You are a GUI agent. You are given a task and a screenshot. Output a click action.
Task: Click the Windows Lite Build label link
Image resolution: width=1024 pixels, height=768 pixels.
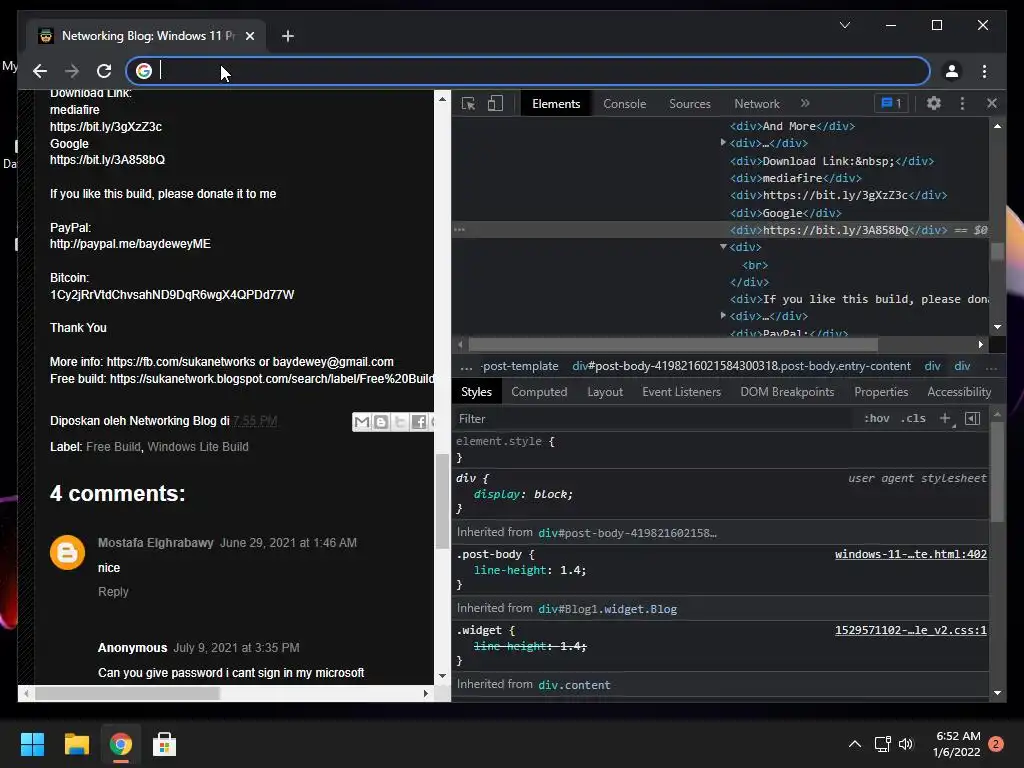198,447
